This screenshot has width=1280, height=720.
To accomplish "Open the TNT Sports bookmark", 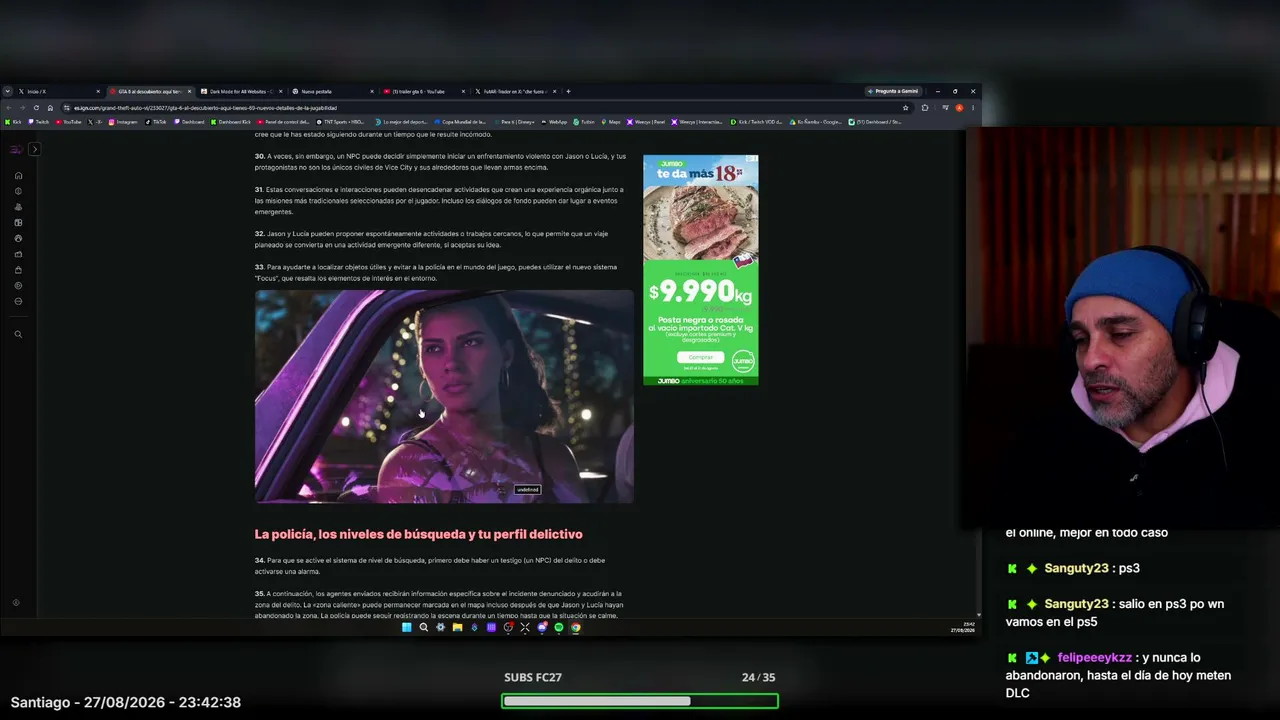I will [x=341, y=122].
